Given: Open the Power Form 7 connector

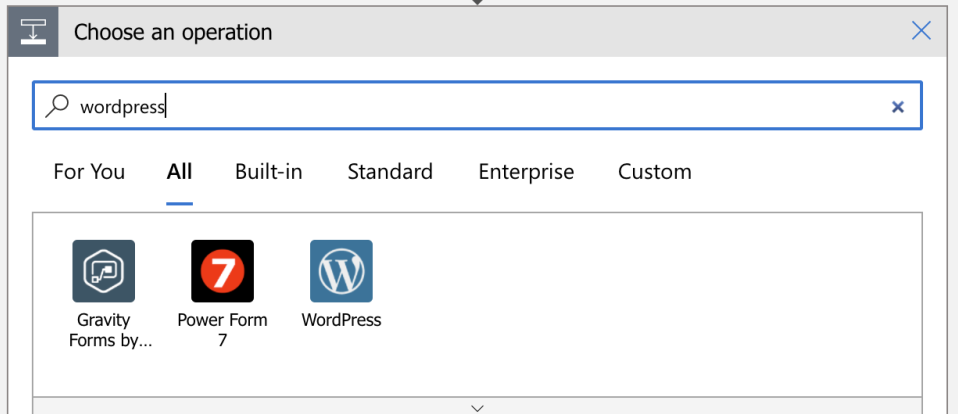Looking at the screenshot, I should (x=222, y=271).
